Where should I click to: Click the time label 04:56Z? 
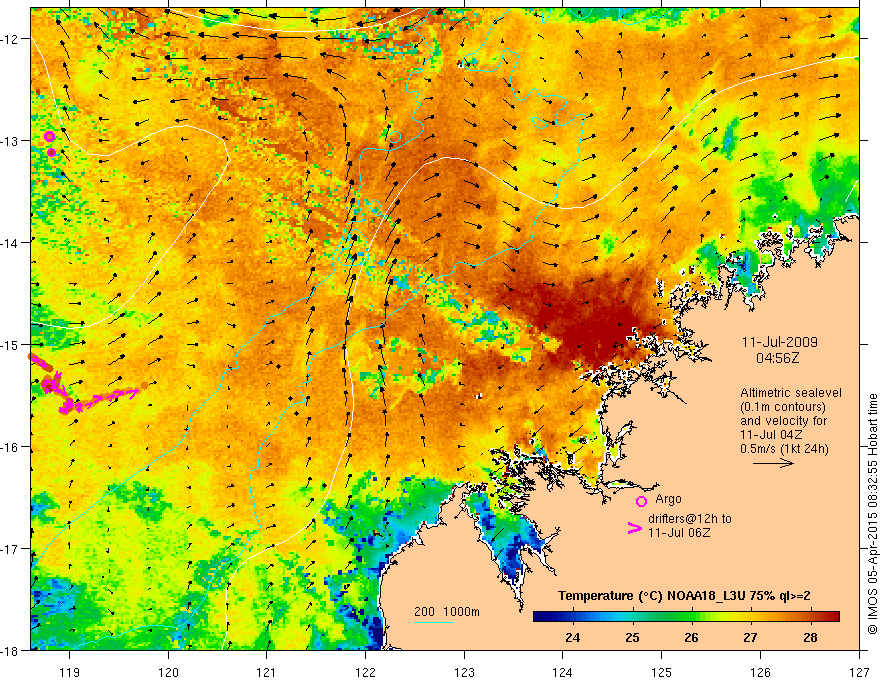[x=778, y=358]
